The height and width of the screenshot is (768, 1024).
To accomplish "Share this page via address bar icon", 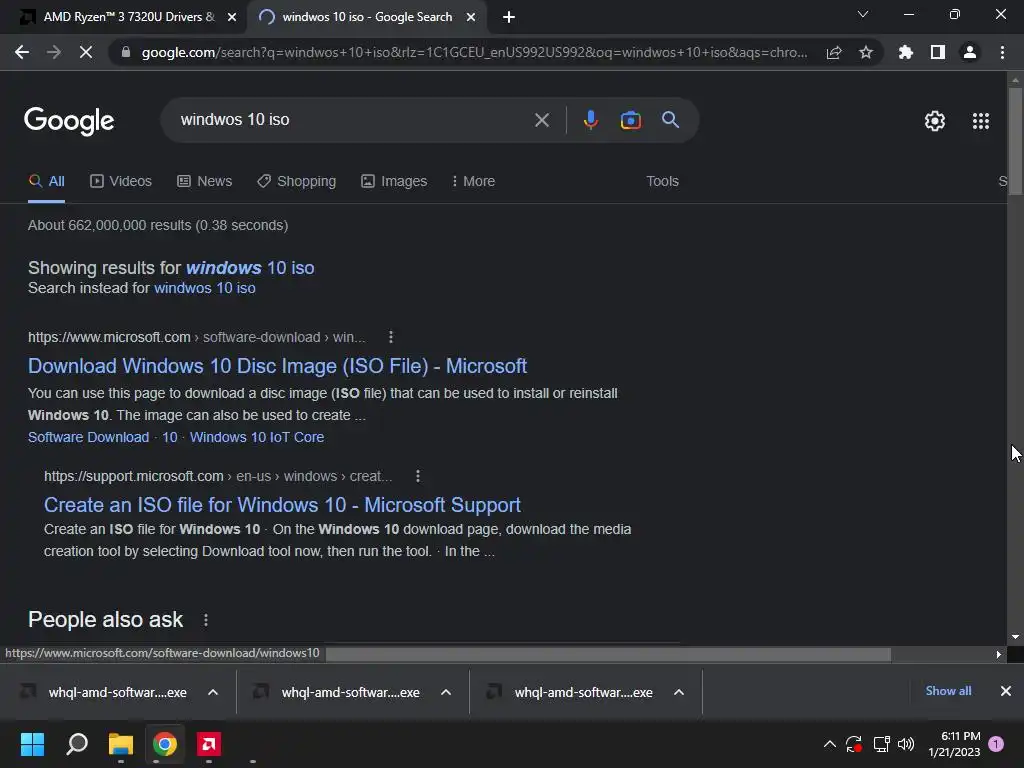I will point(834,53).
